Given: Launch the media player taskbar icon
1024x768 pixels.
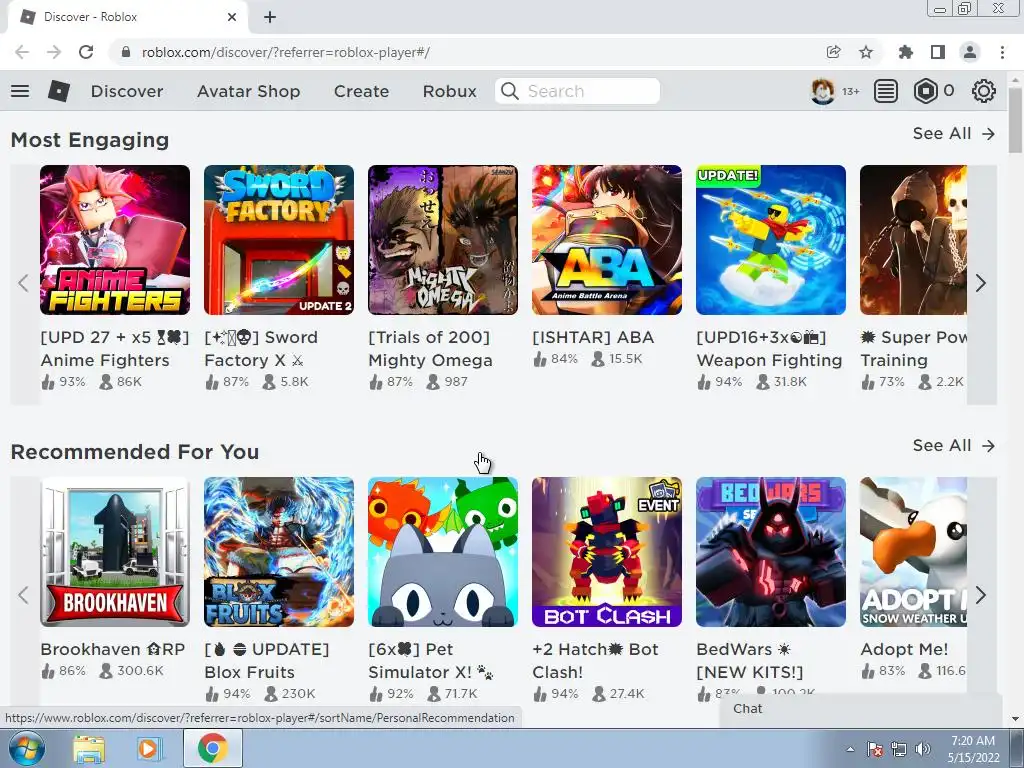Looking at the screenshot, I should tap(150, 748).
